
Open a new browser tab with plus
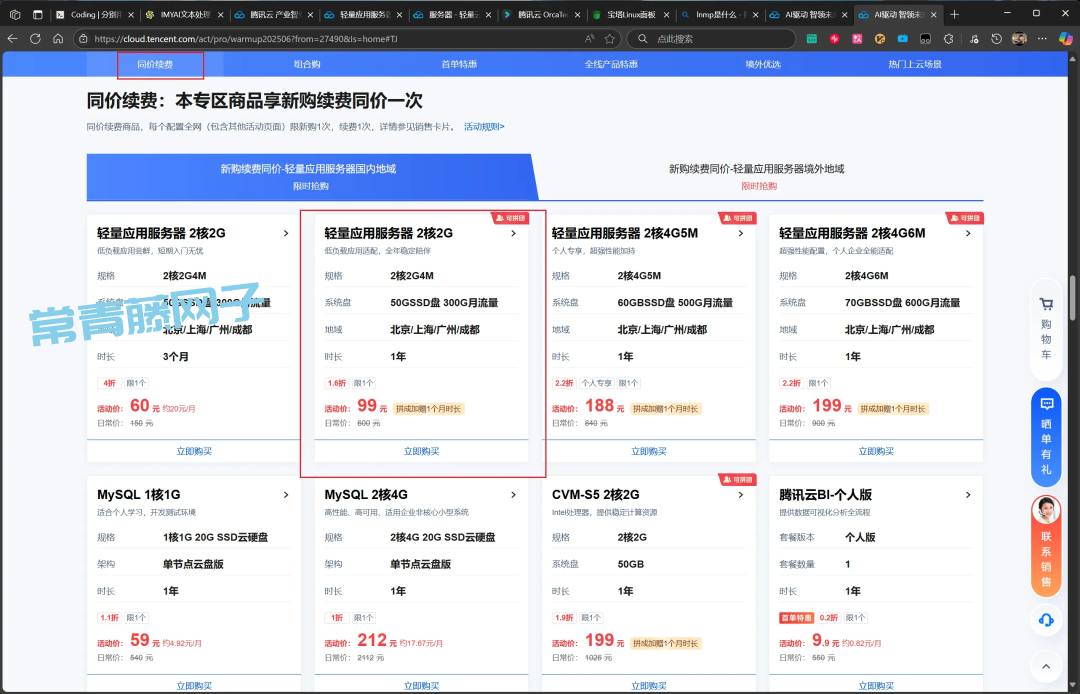pyautogui.click(x=954, y=14)
